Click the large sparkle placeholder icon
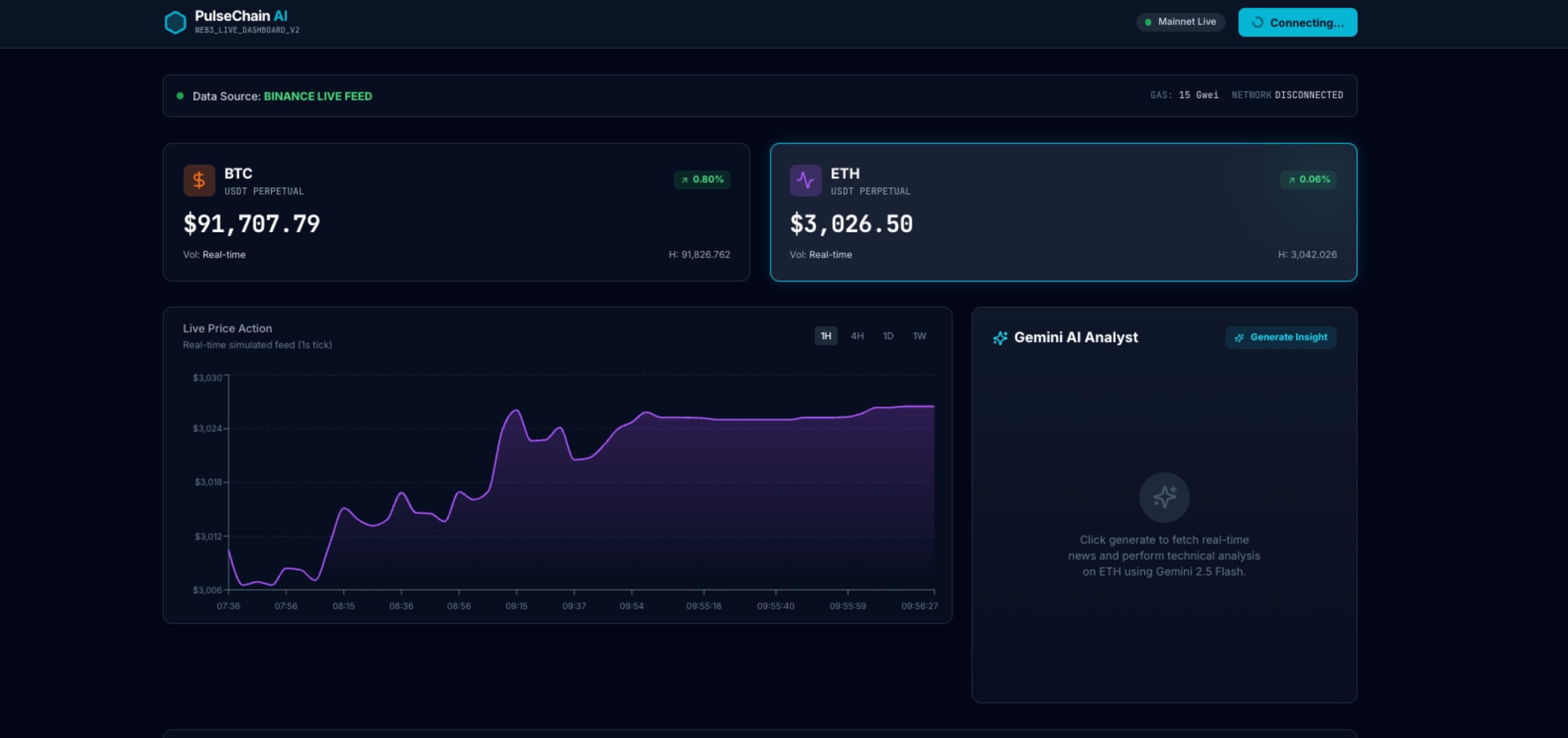 [x=1164, y=497]
